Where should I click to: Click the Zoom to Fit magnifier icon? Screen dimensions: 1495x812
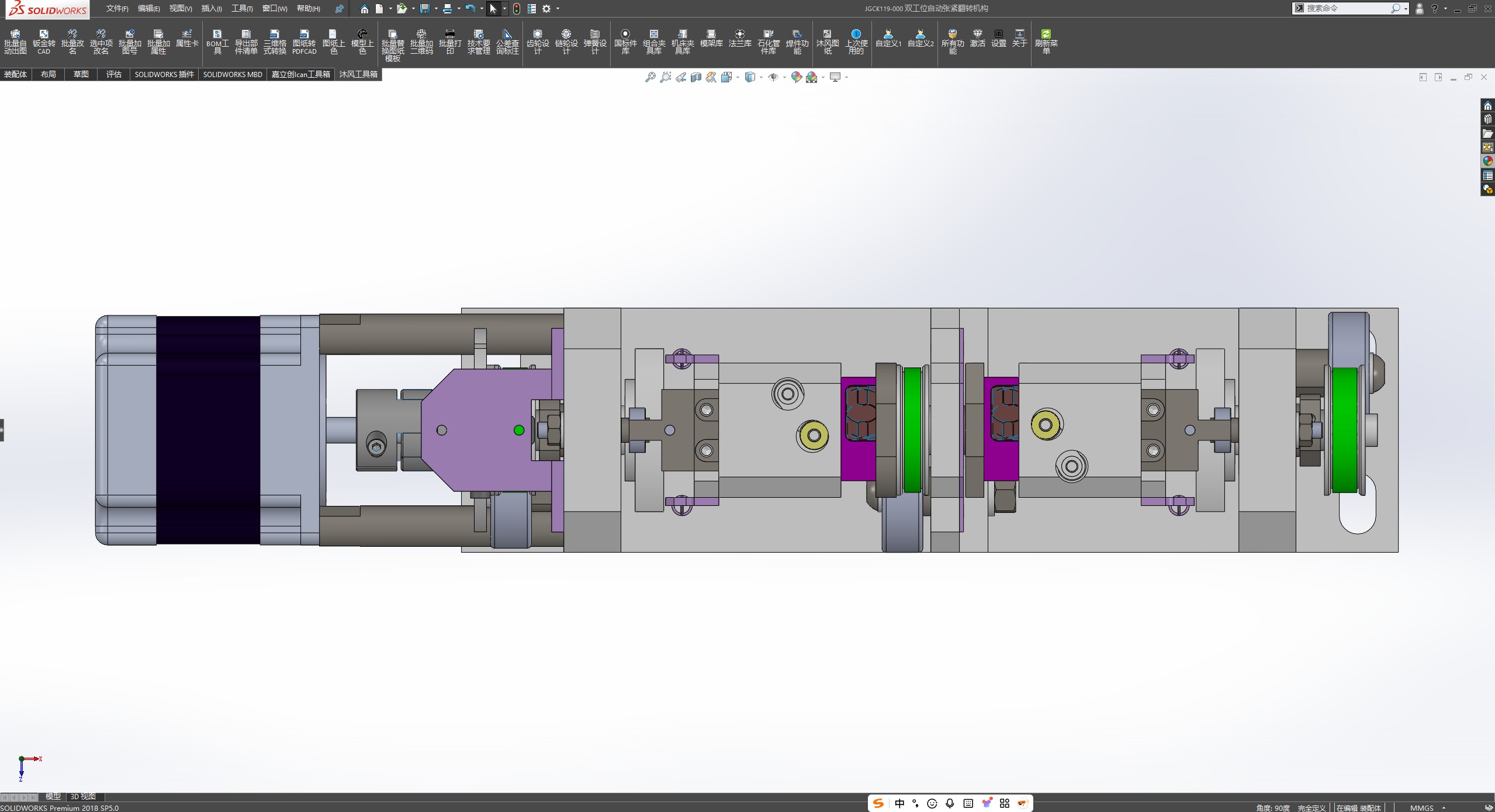pyautogui.click(x=650, y=77)
